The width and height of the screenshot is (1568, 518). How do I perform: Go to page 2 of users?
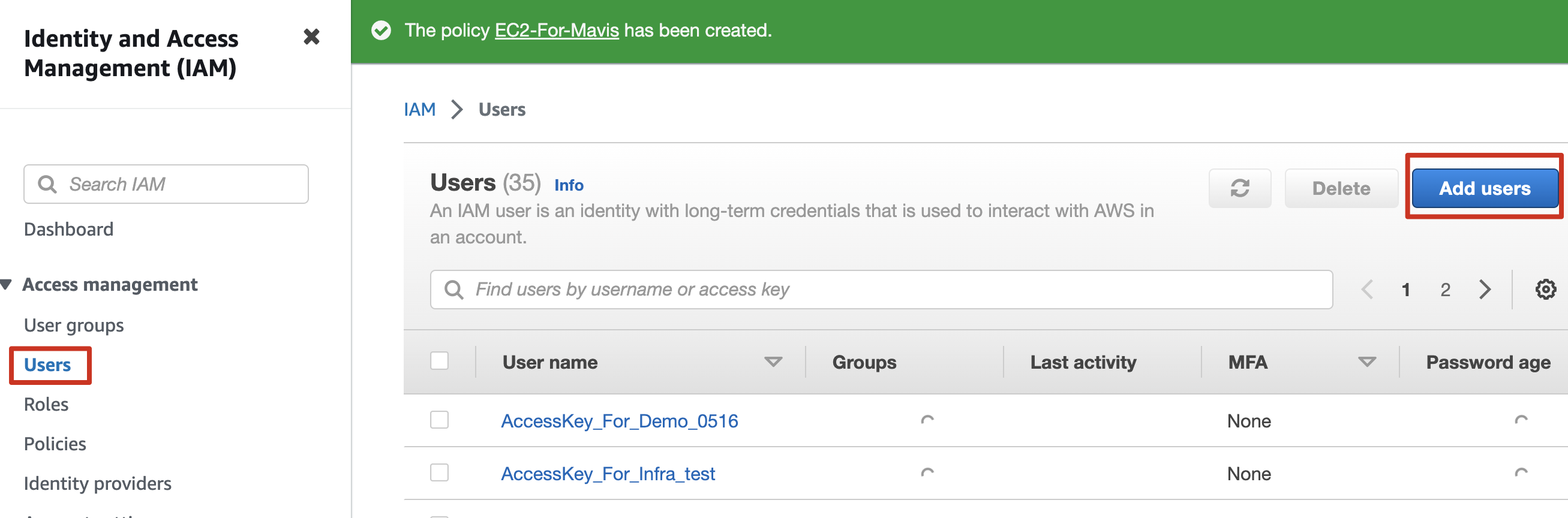pyautogui.click(x=1445, y=290)
